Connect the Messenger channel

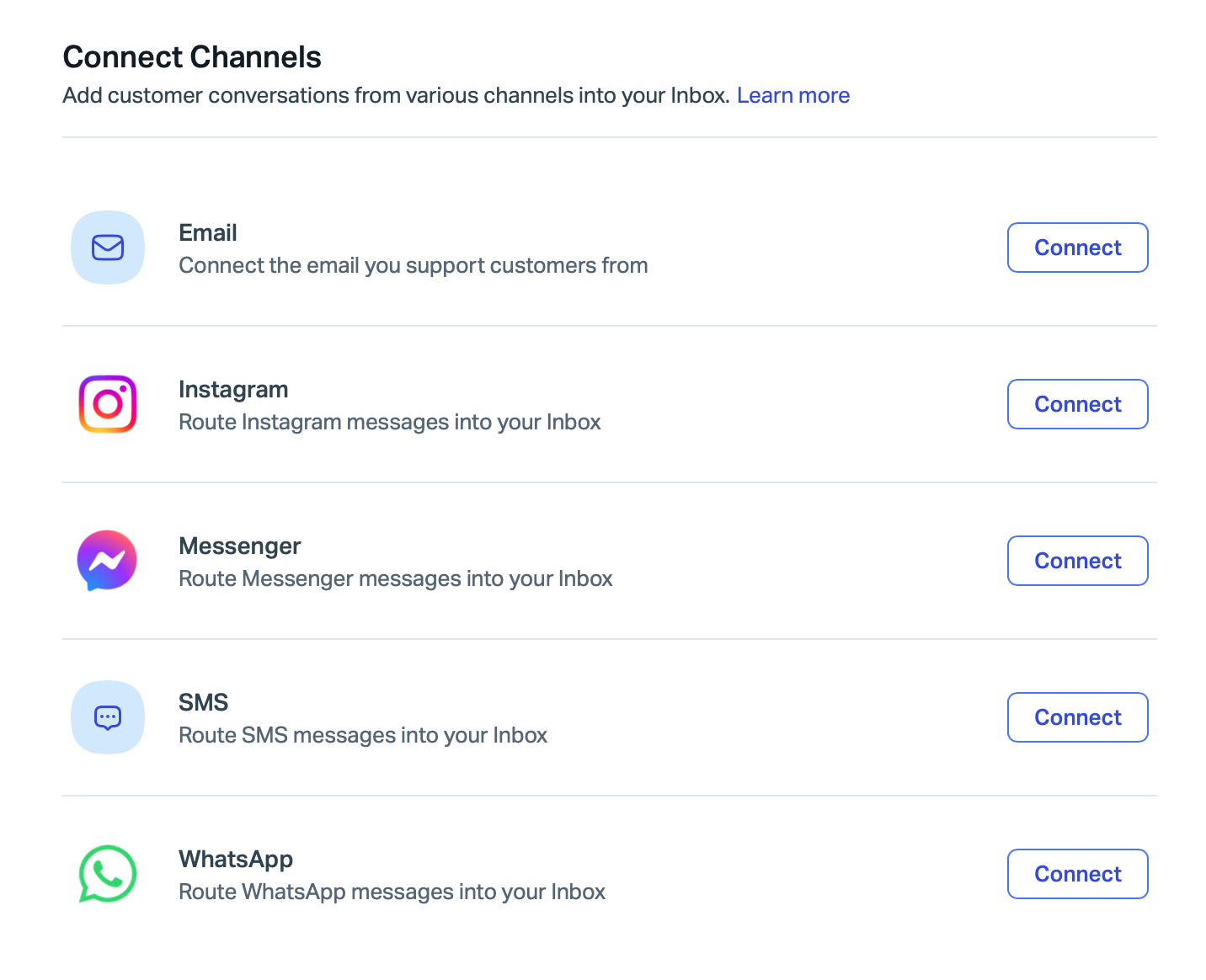click(1078, 561)
